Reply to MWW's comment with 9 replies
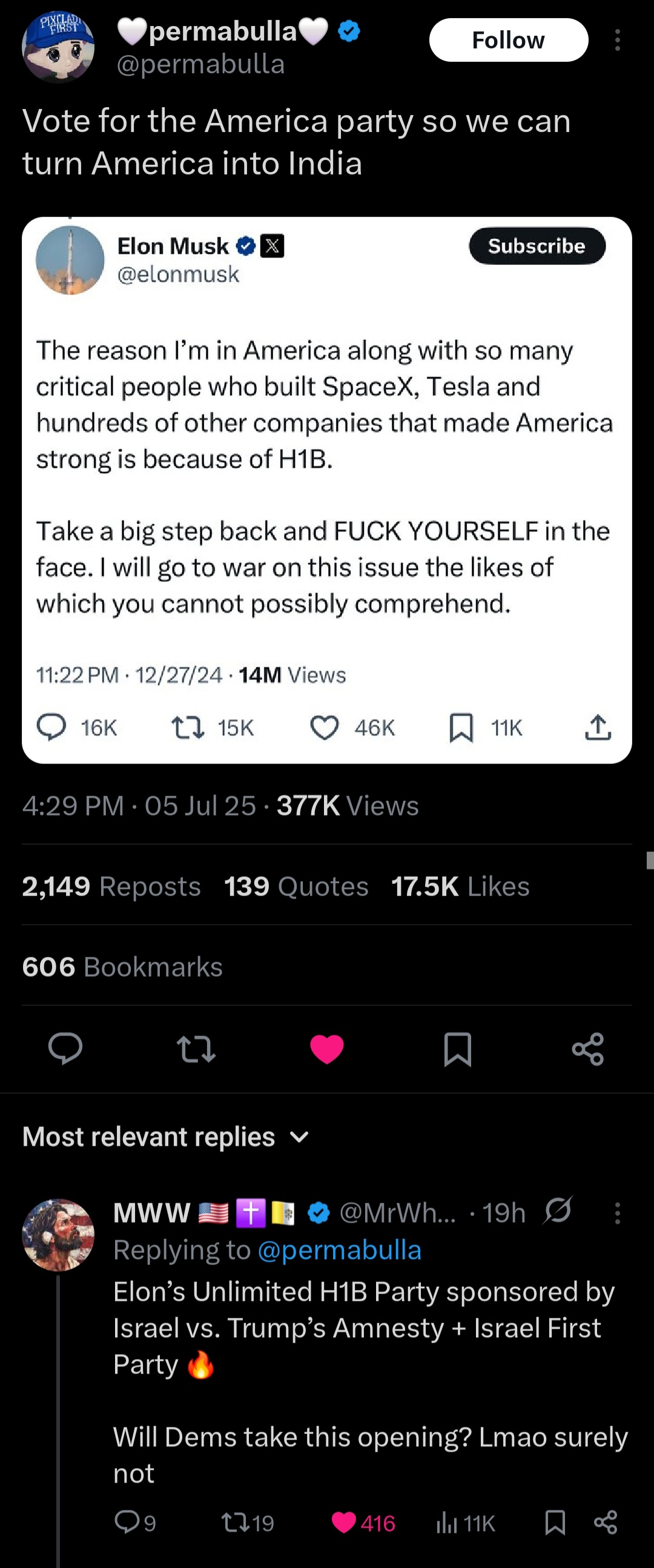 [135, 1523]
